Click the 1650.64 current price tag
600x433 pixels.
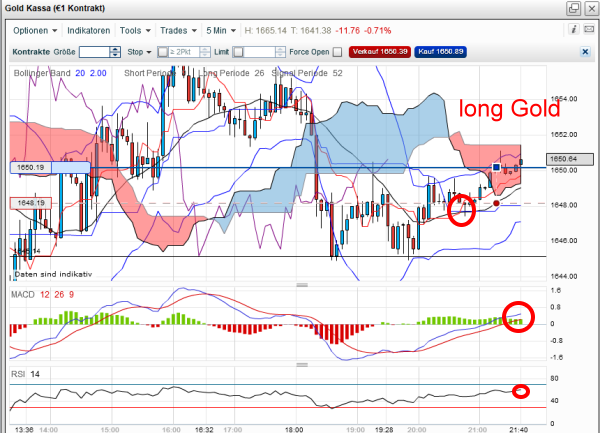coord(570,159)
